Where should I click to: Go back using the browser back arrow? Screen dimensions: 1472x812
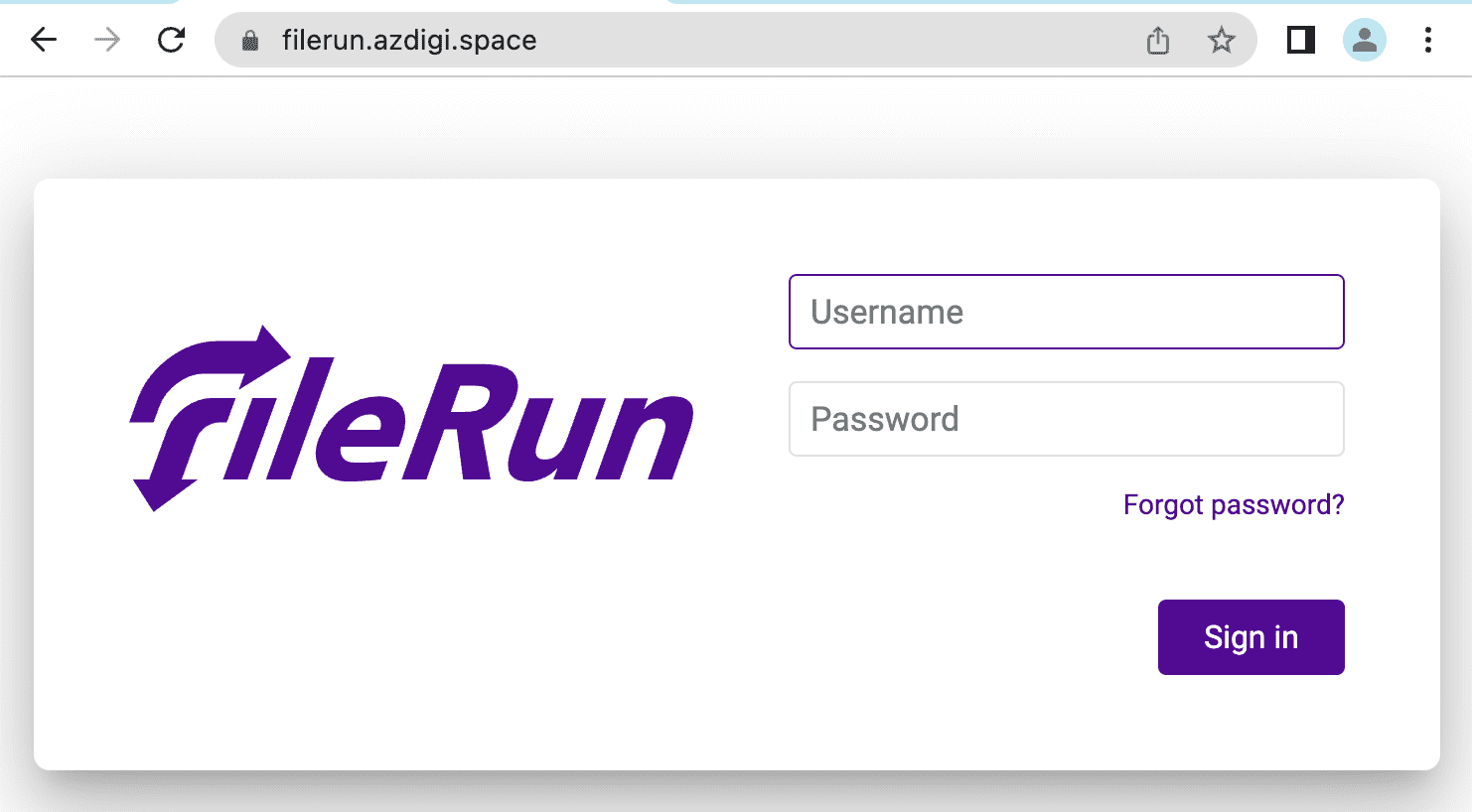click(x=44, y=40)
